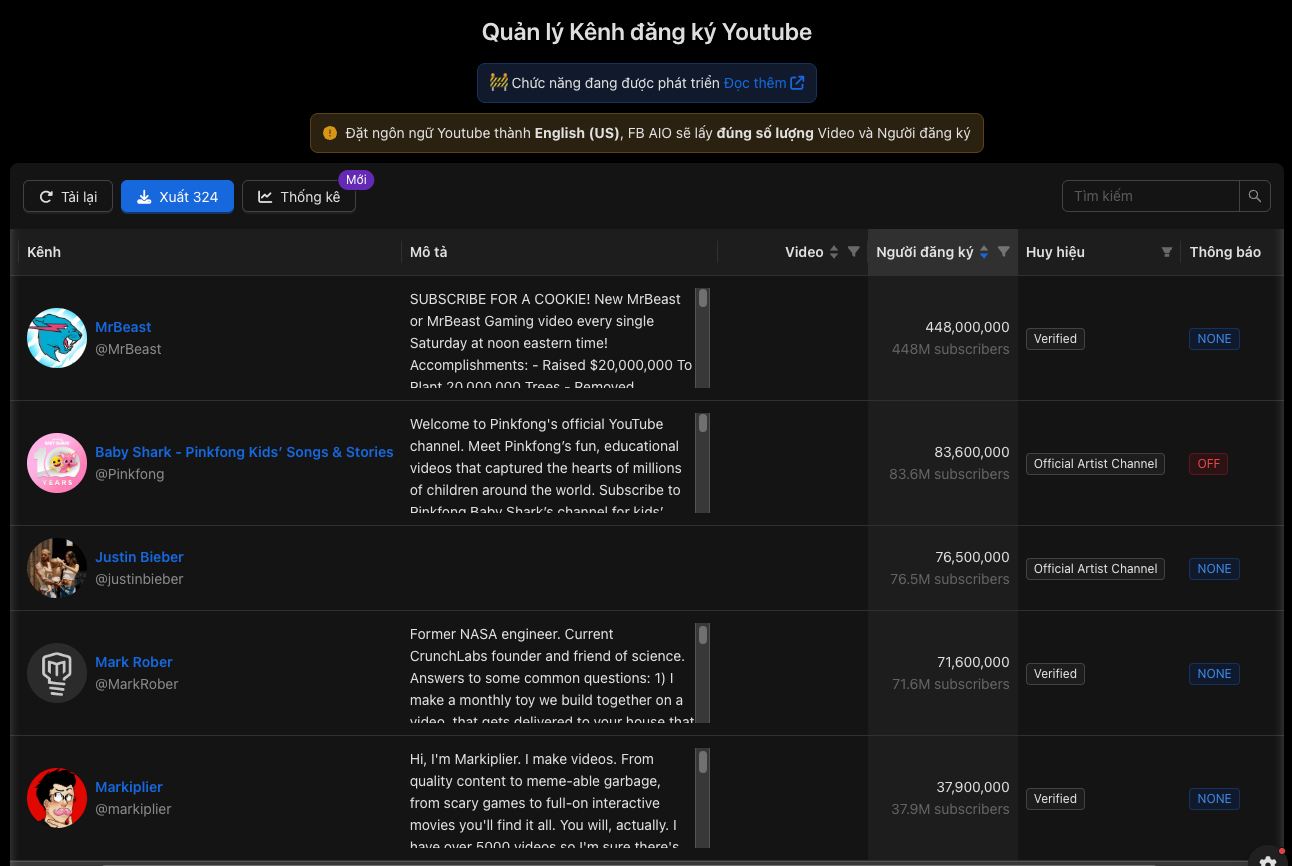
Task: Click the Xuất 324 export button
Action: (177, 196)
